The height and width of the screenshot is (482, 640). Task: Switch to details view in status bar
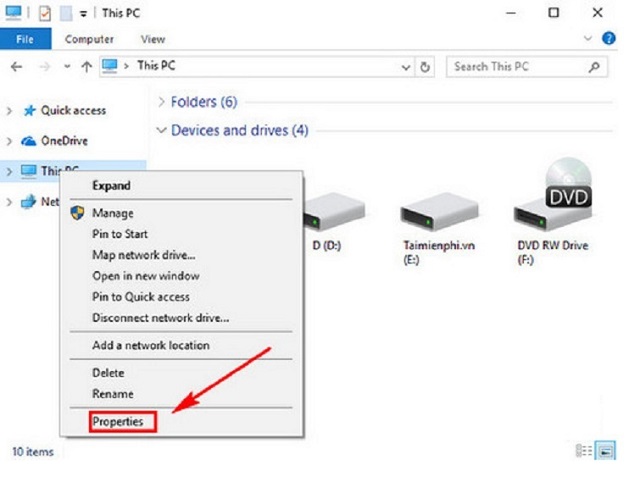pos(584,451)
